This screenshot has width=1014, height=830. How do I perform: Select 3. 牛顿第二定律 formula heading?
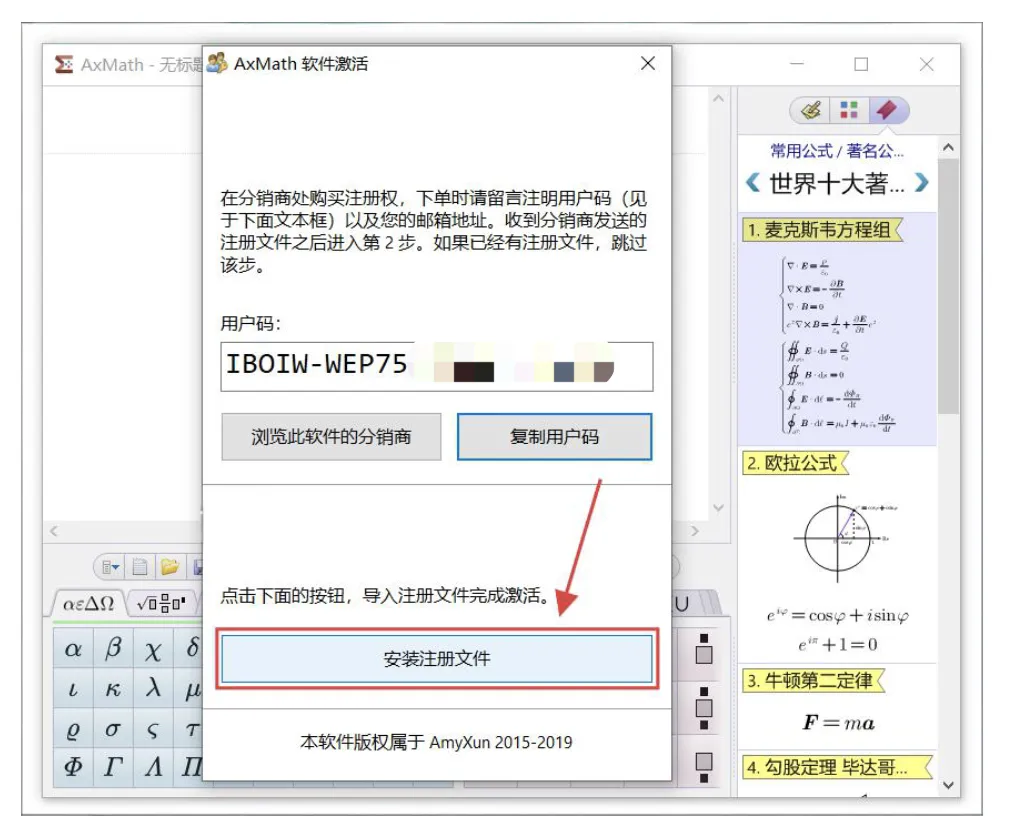tap(813, 681)
